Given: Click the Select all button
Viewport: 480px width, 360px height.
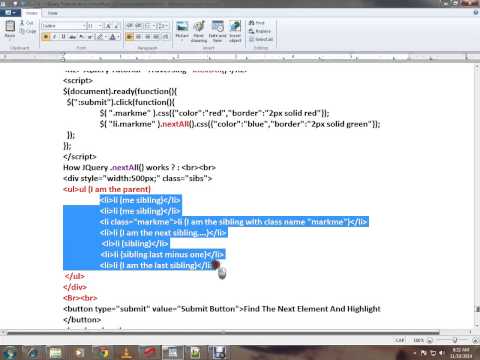Looking at the screenshot, I should (261, 39).
